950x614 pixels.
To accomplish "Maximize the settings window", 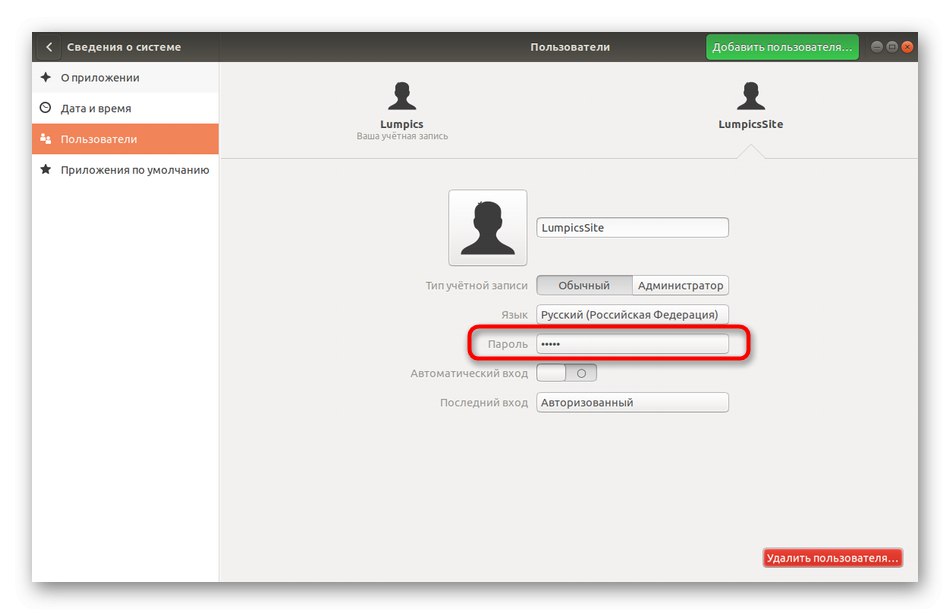I will tap(892, 47).
